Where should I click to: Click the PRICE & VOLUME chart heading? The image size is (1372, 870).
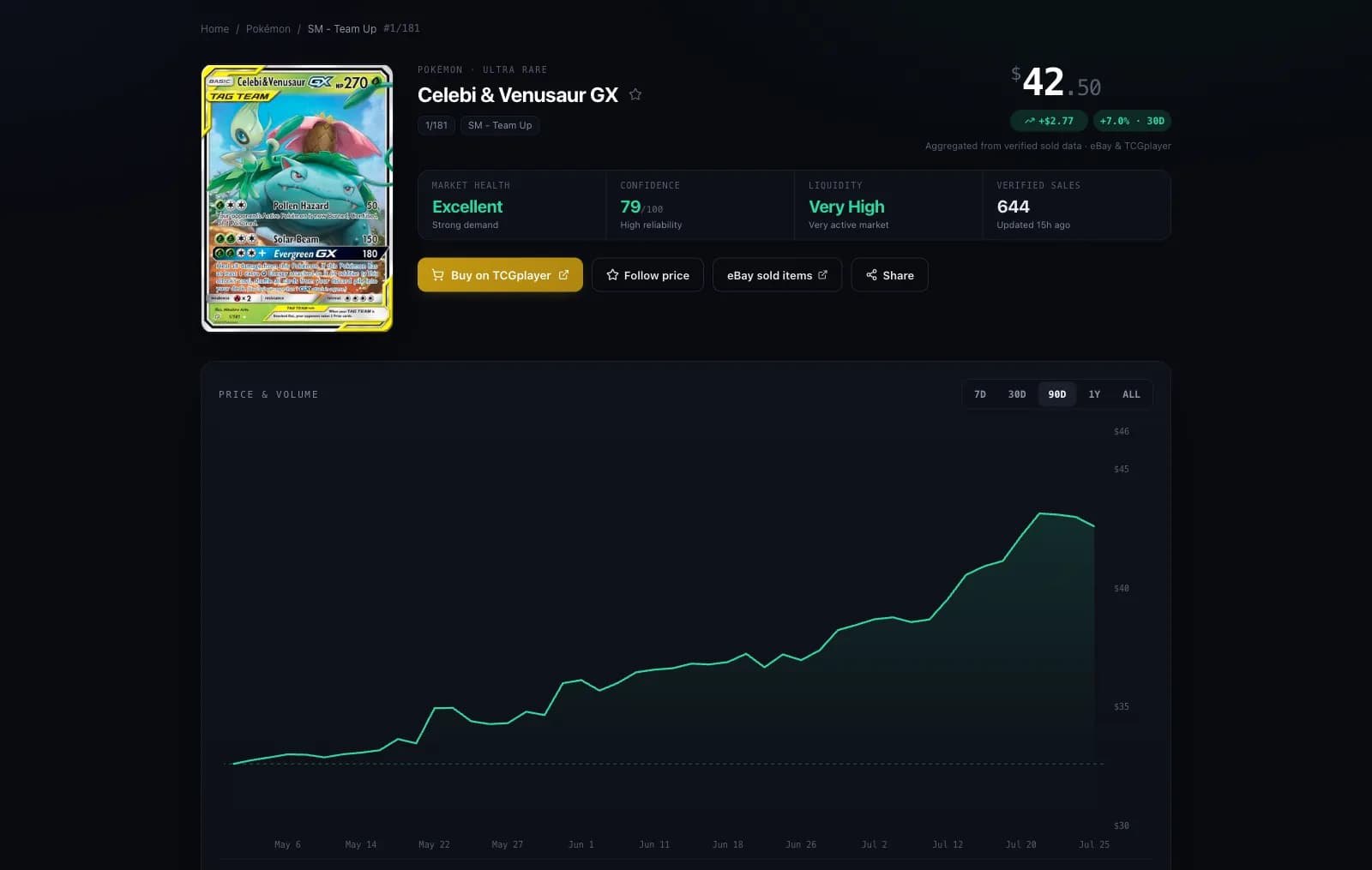coord(268,394)
